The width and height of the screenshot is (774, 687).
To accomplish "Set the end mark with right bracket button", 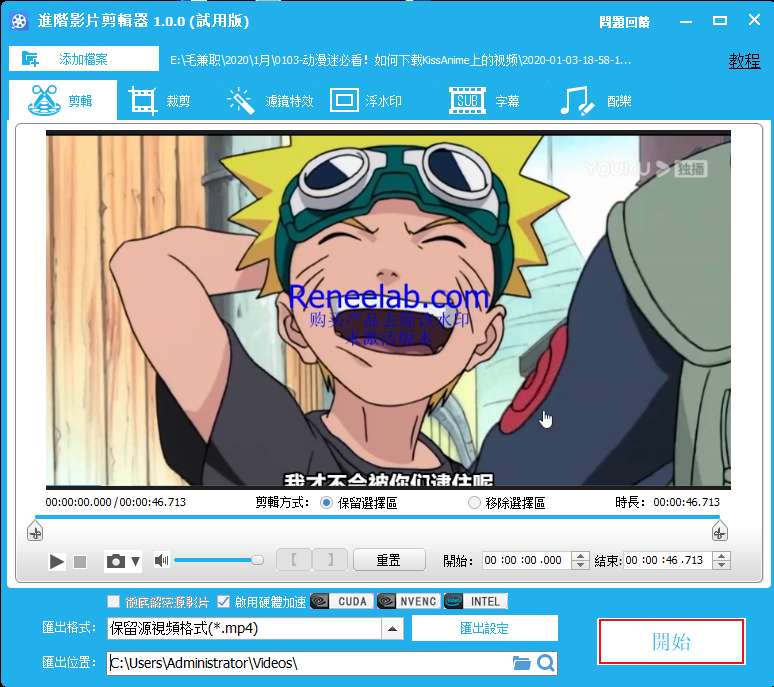I will [330, 560].
